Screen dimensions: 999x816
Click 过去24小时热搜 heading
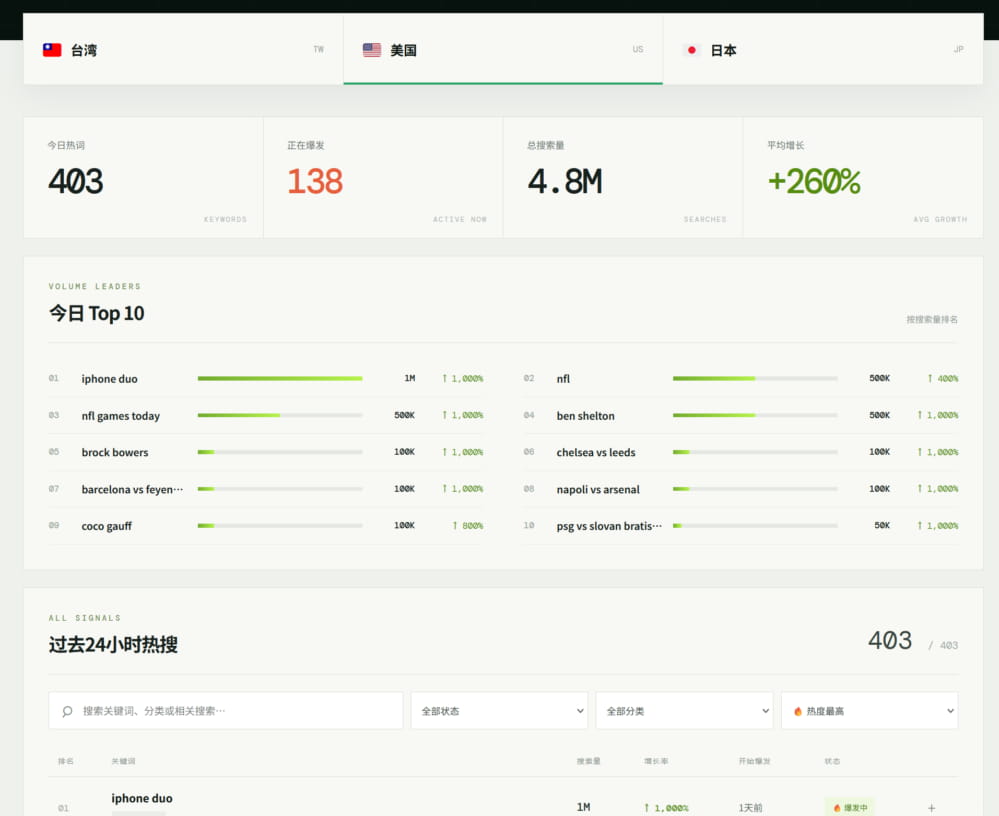113,645
